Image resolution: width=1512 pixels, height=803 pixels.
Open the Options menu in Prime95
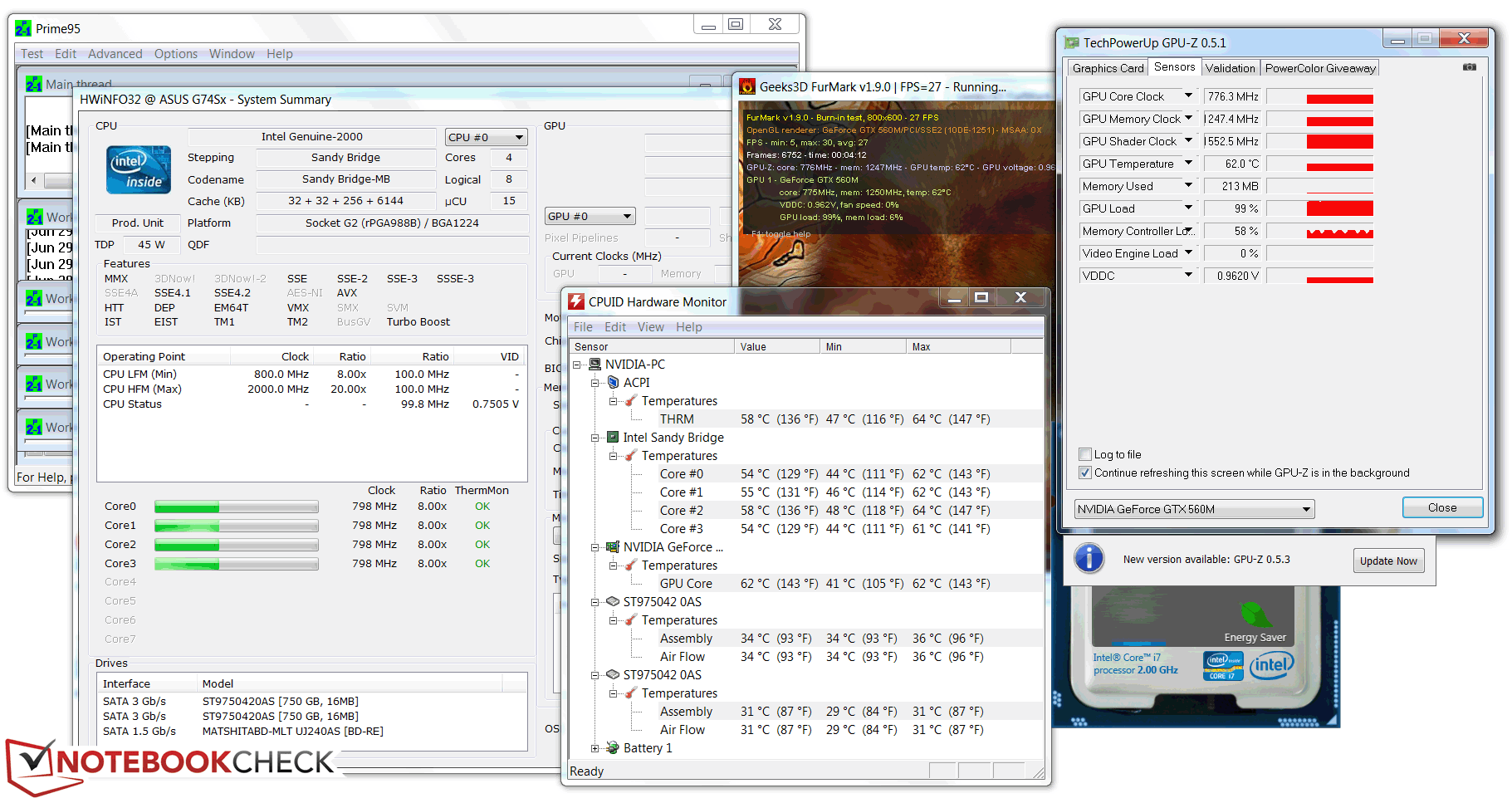click(175, 54)
